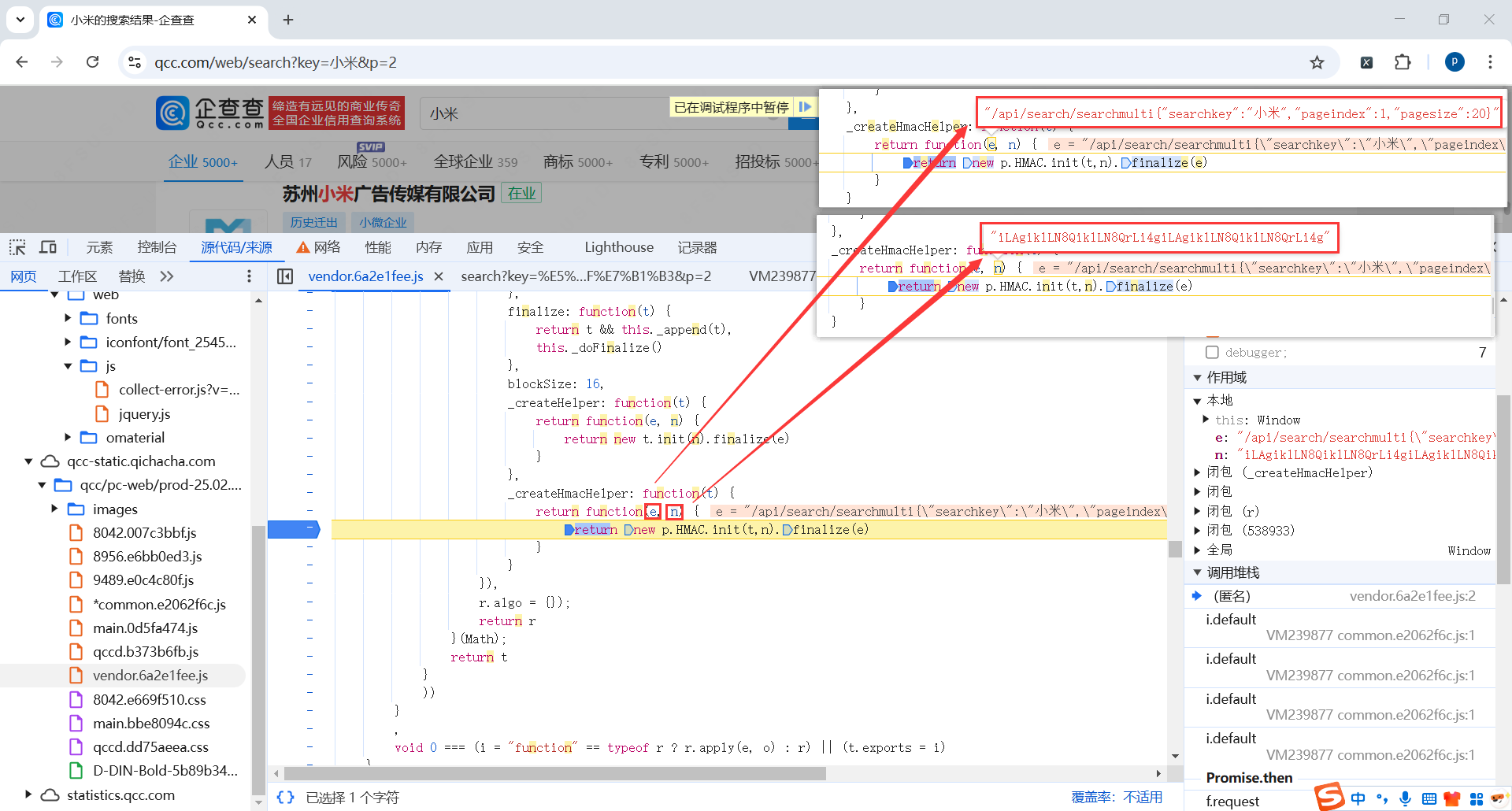
Task: Open Chrome's three-dot menu
Action: (1490, 62)
